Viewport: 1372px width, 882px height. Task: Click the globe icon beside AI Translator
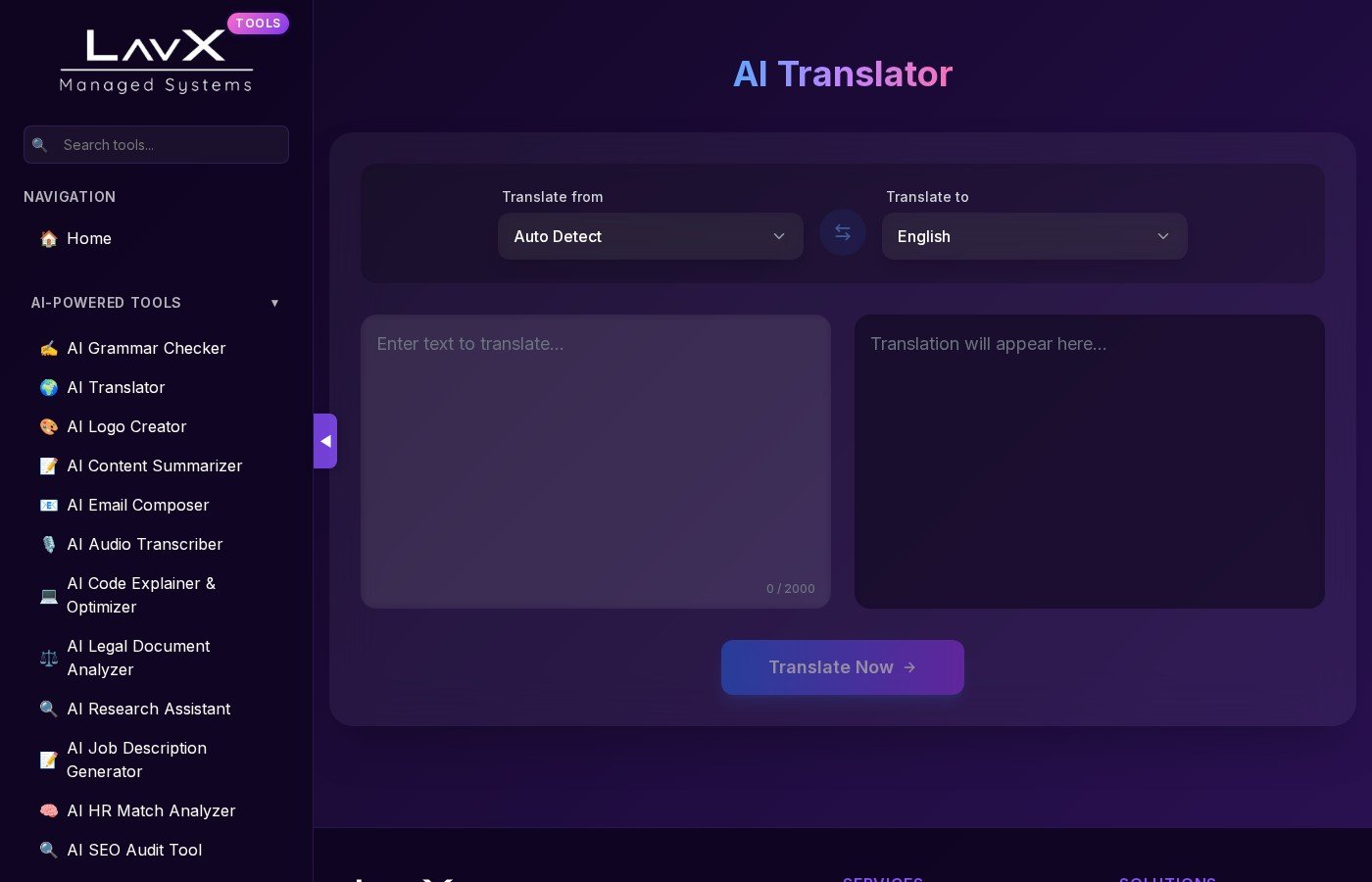point(49,388)
